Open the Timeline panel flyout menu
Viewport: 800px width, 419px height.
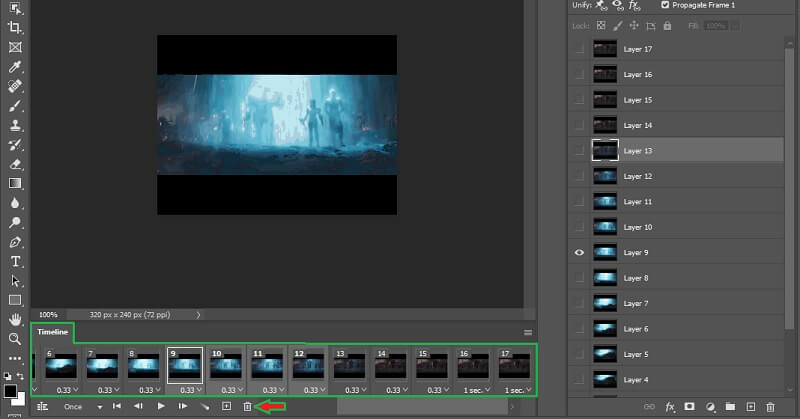(528, 332)
